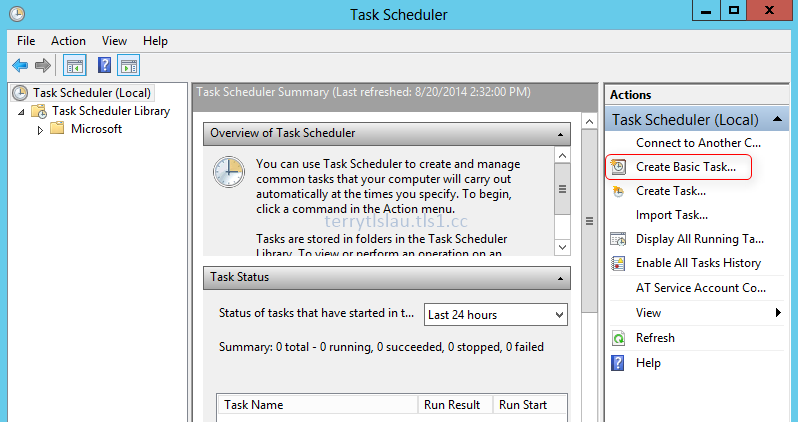Click the Task Scheduler title bar clock icon
This screenshot has width=798, height=422.
coord(16,14)
